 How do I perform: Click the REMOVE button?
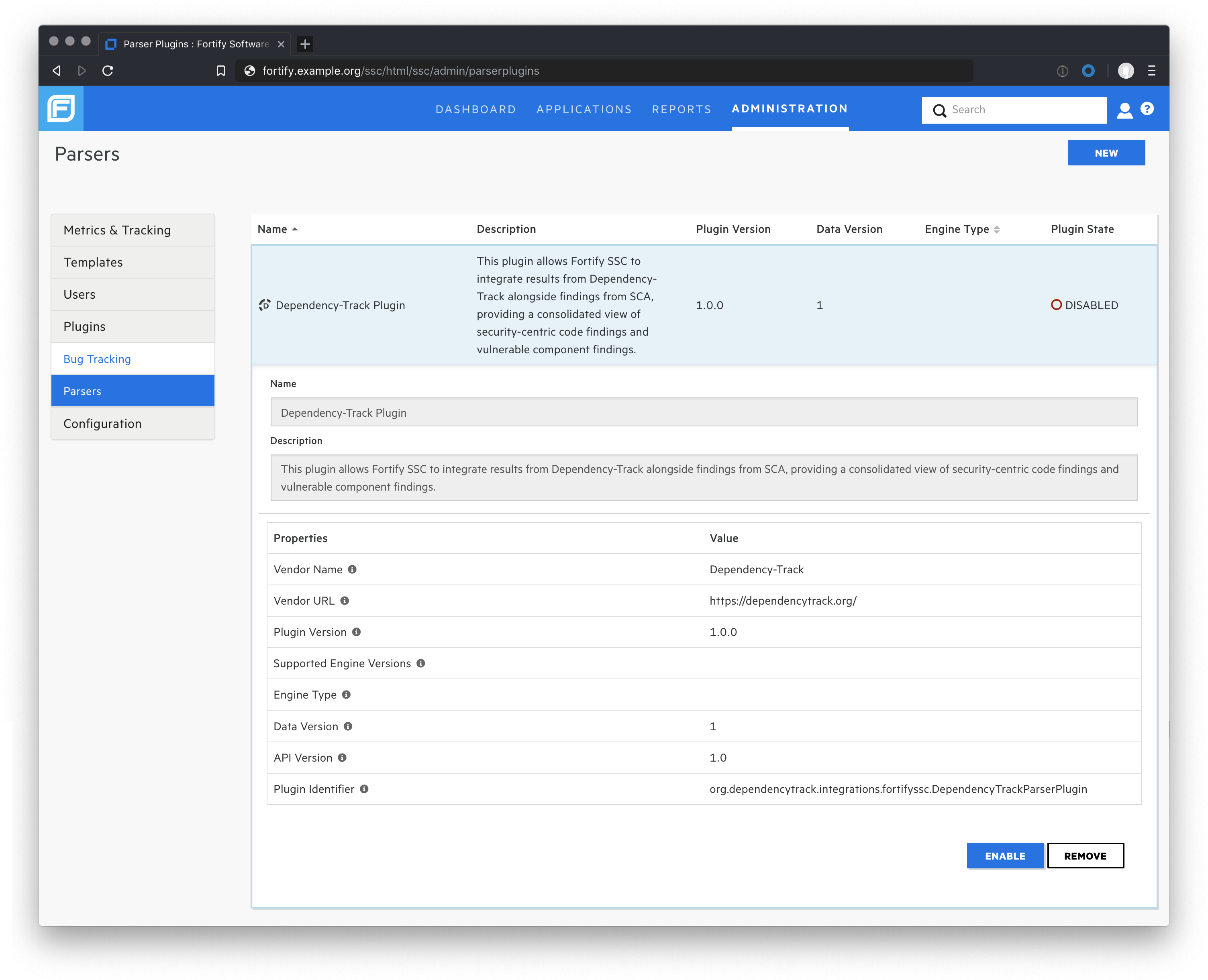pos(1085,856)
